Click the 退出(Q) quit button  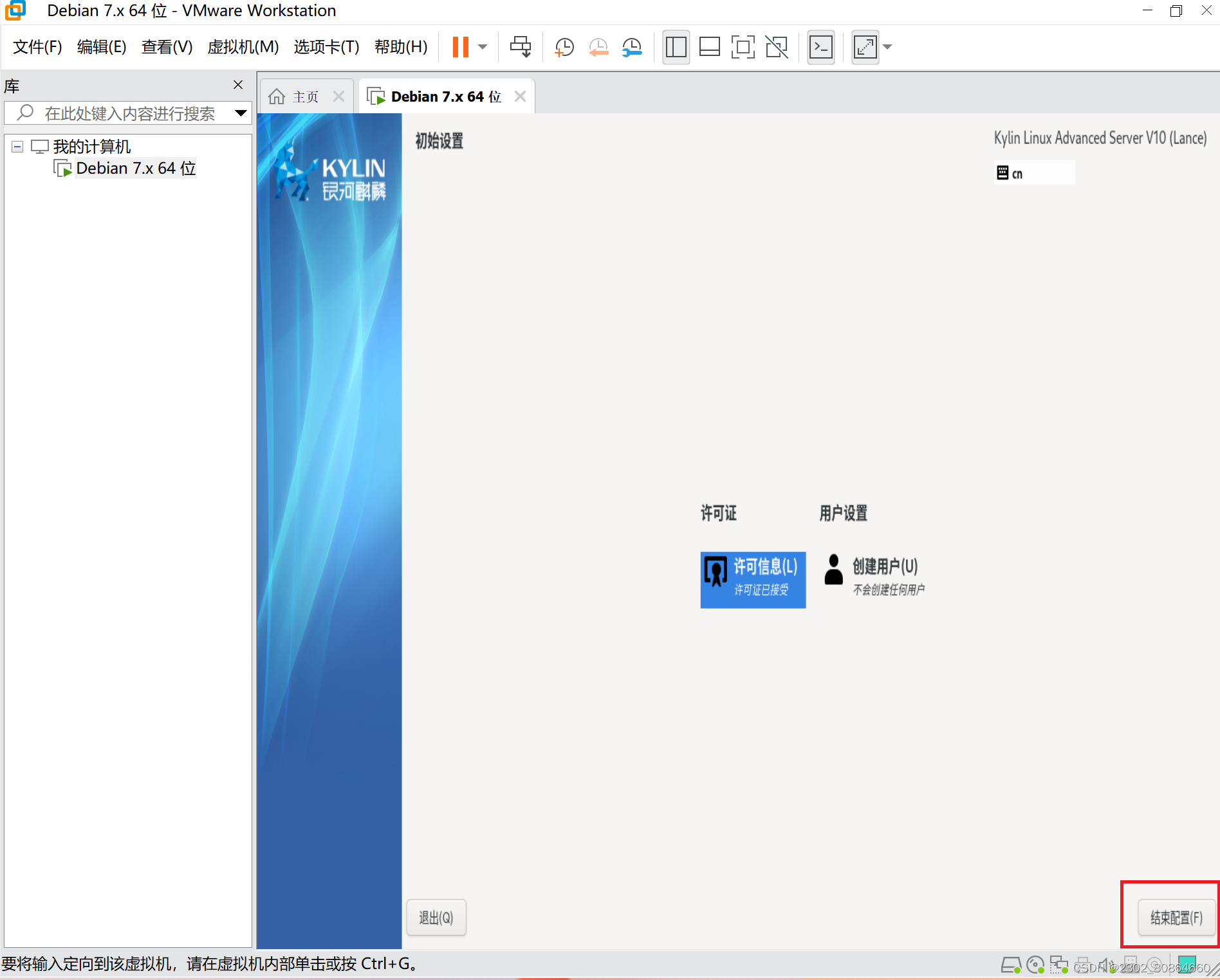[x=436, y=918]
